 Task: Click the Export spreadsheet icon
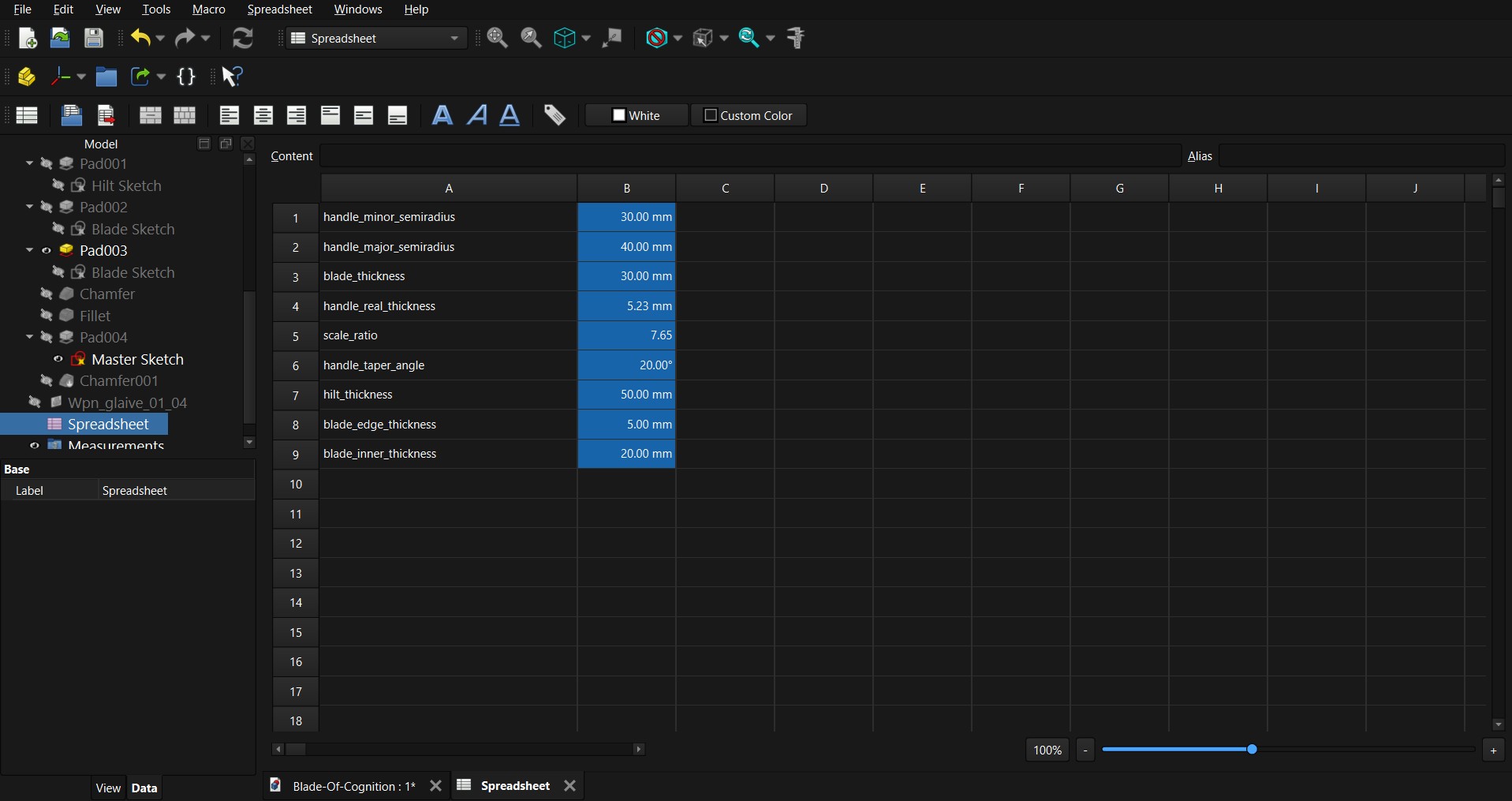click(x=106, y=115)
